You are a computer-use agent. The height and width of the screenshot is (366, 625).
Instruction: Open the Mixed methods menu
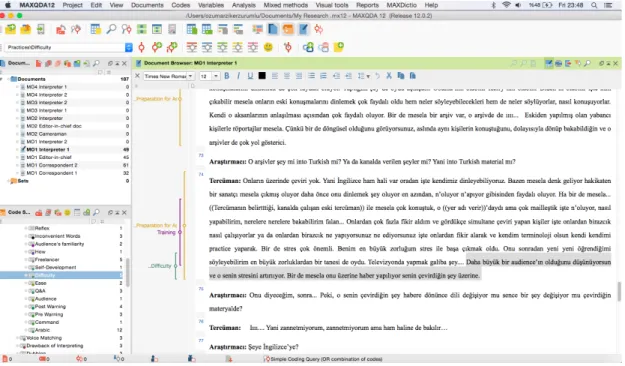pos(285,5)
